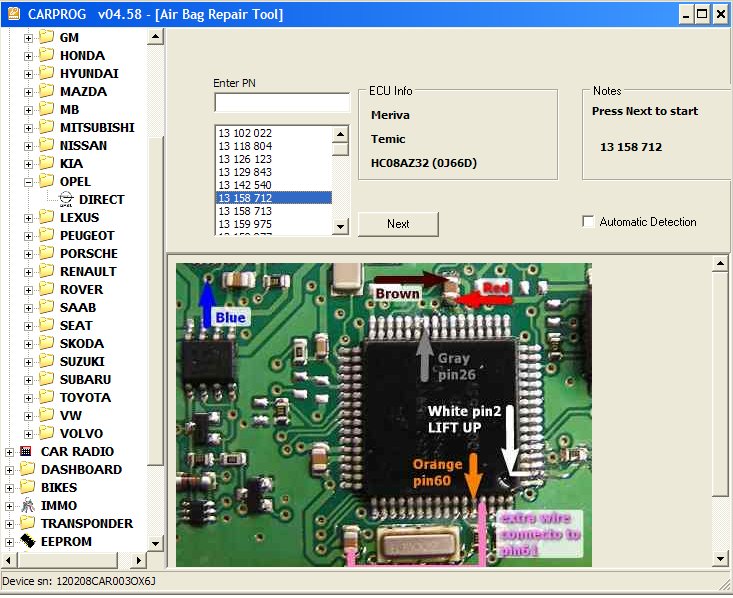Image resolution: width=733 pixels, height=598 pixels.
Task: Expand the MB tree node
Action: (x=28, y=110)
